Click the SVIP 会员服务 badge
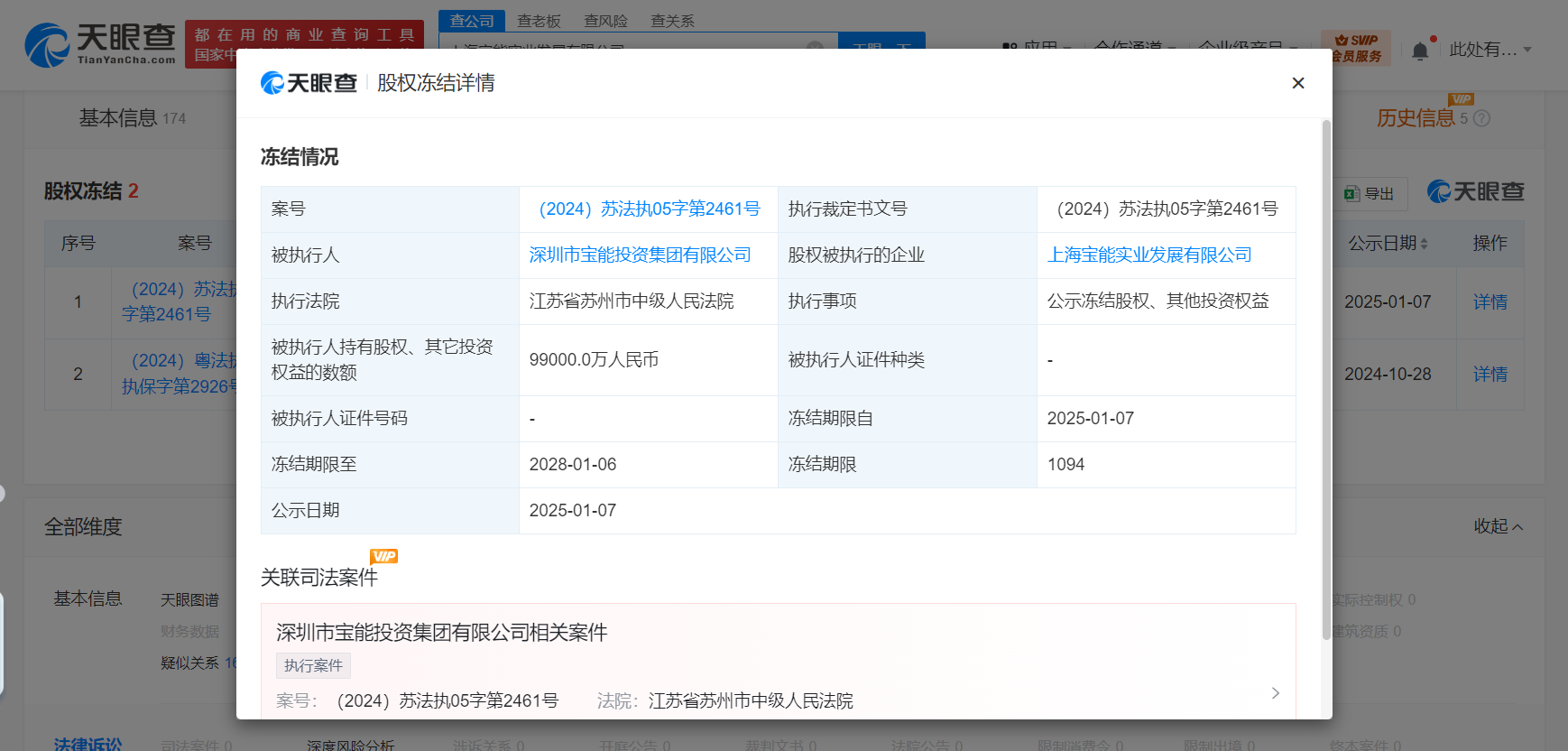 [x=1356, y=48]
